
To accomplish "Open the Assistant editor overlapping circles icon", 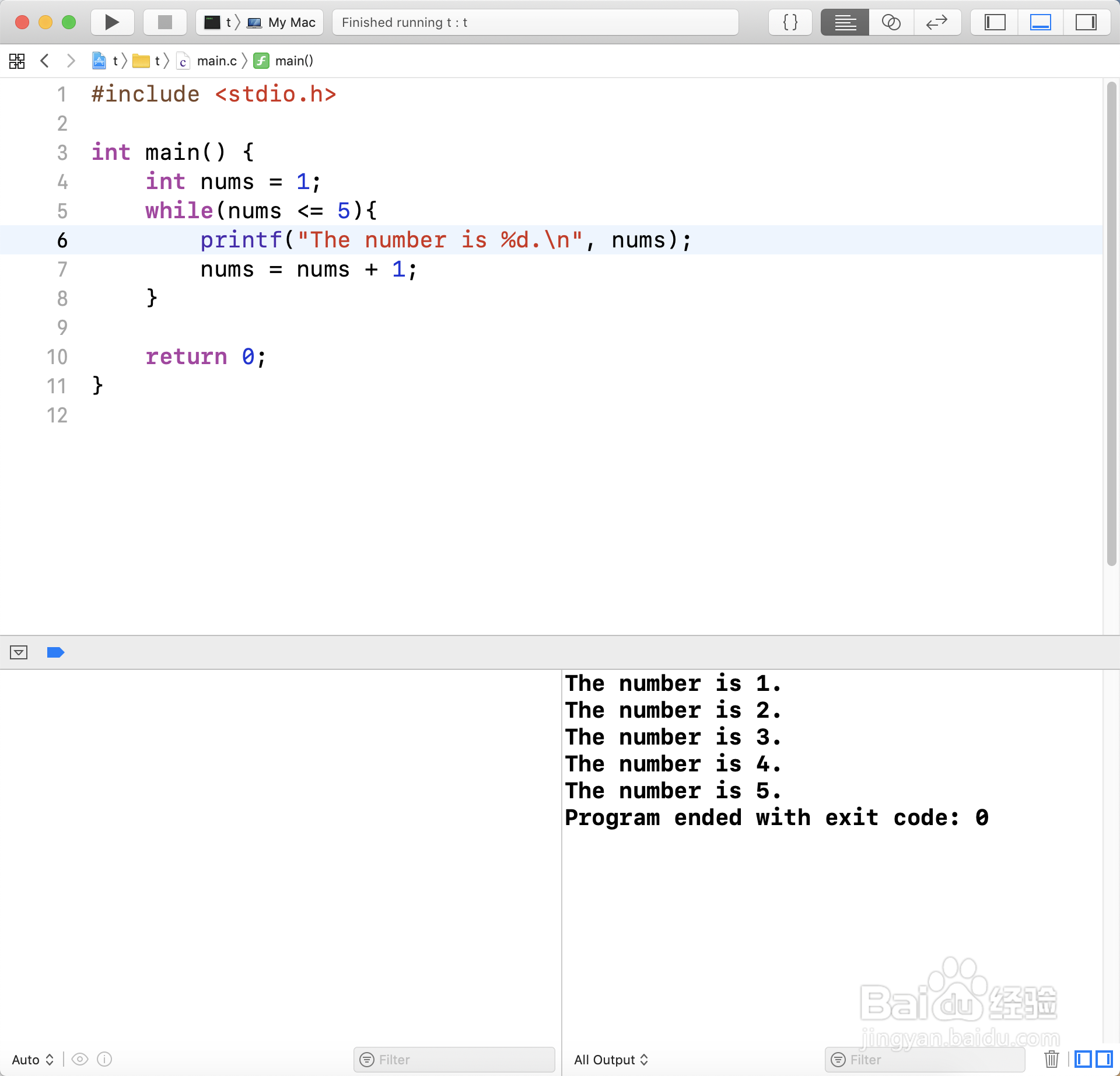I will 891,22.
